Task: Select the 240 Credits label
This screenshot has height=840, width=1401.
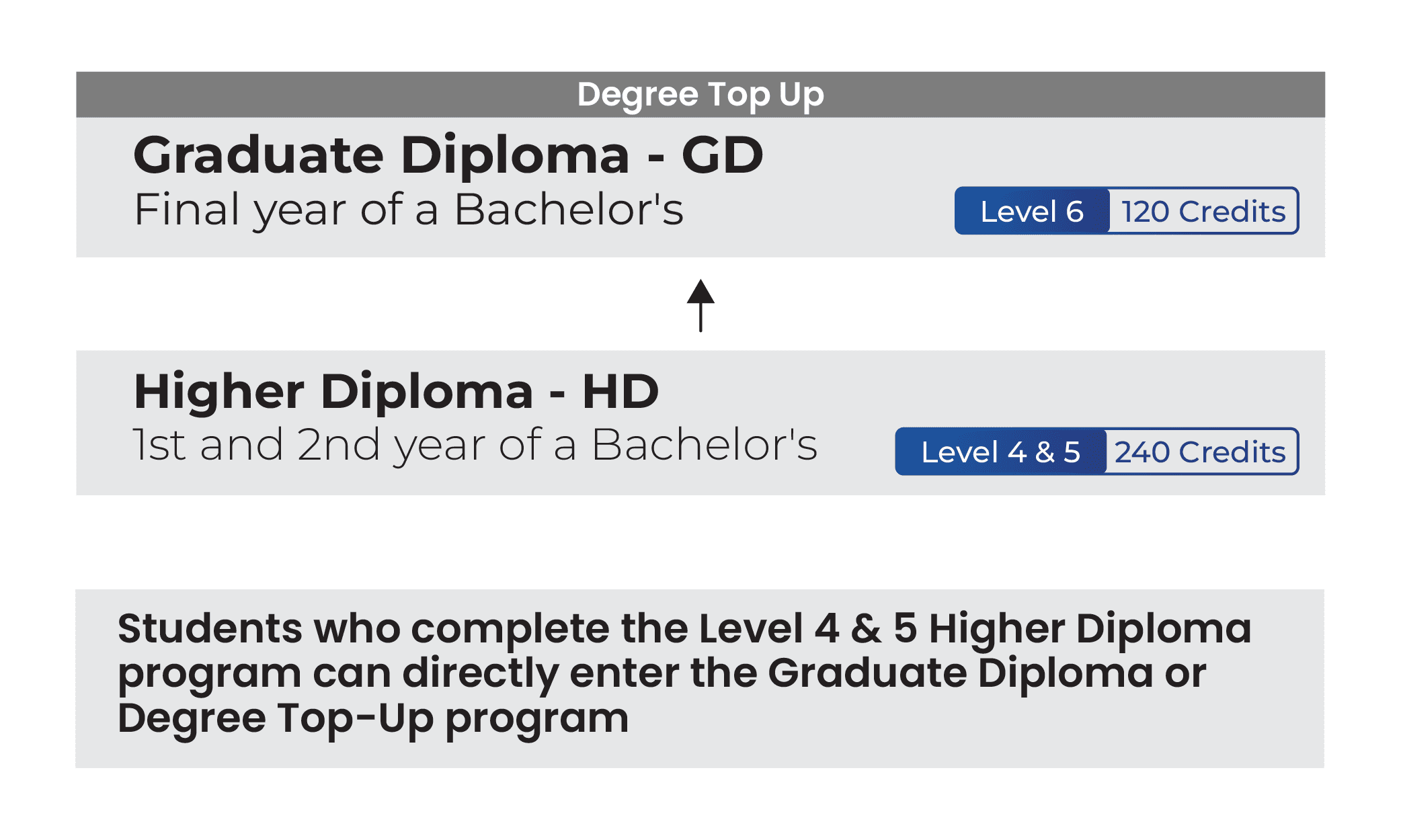Action: click(x=1200, y=452)
